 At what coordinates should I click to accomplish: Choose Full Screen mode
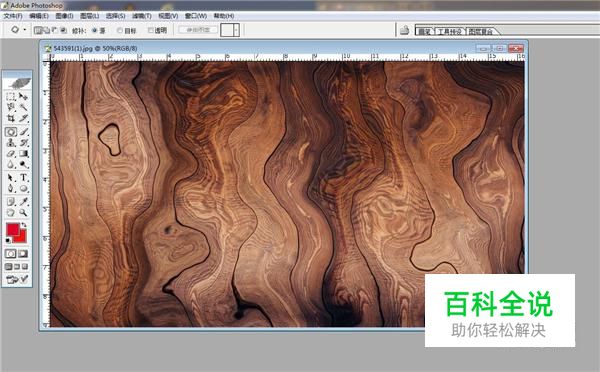[25, 267]
